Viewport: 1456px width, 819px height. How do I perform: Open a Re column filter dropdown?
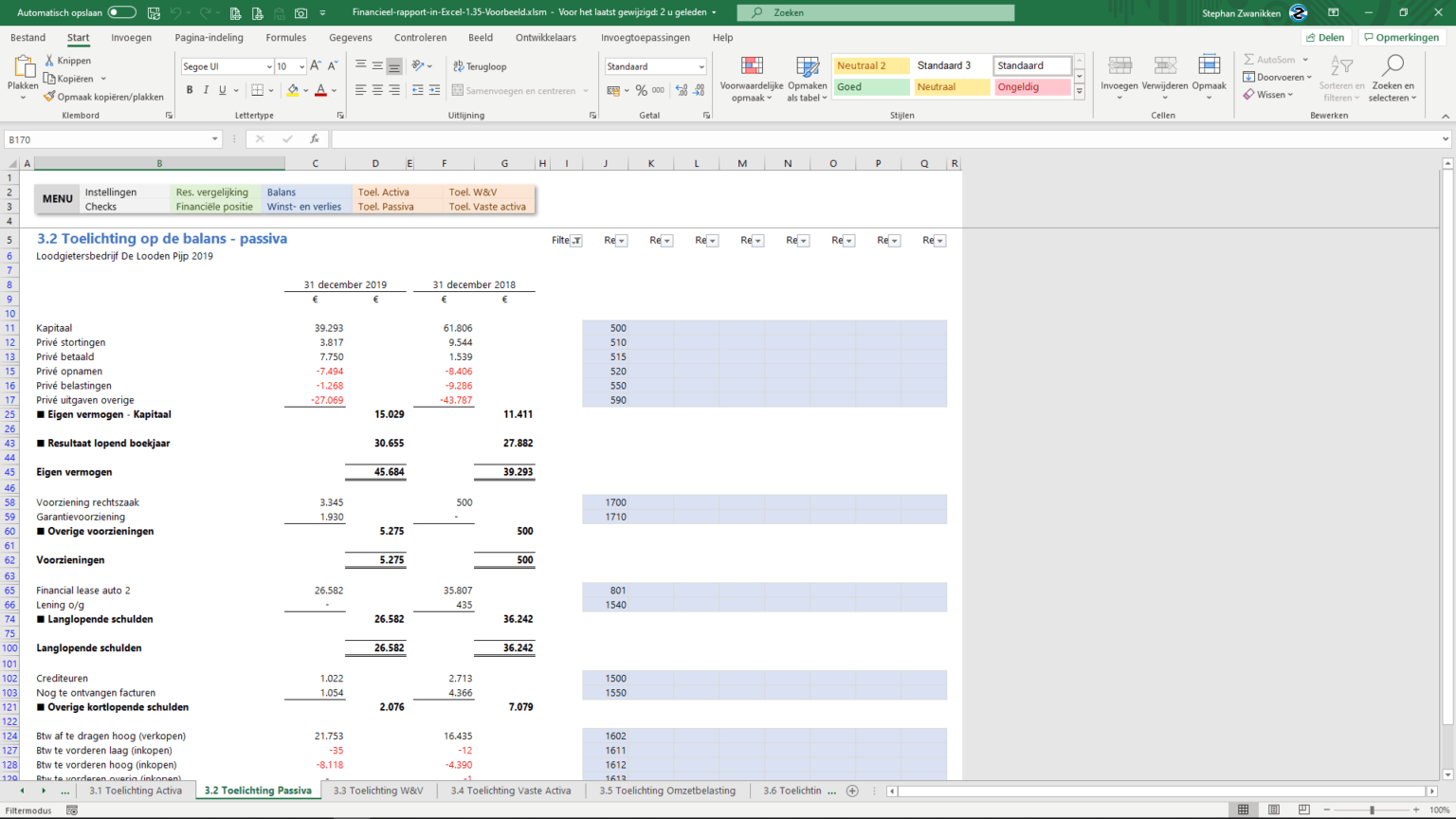point(623,240)
